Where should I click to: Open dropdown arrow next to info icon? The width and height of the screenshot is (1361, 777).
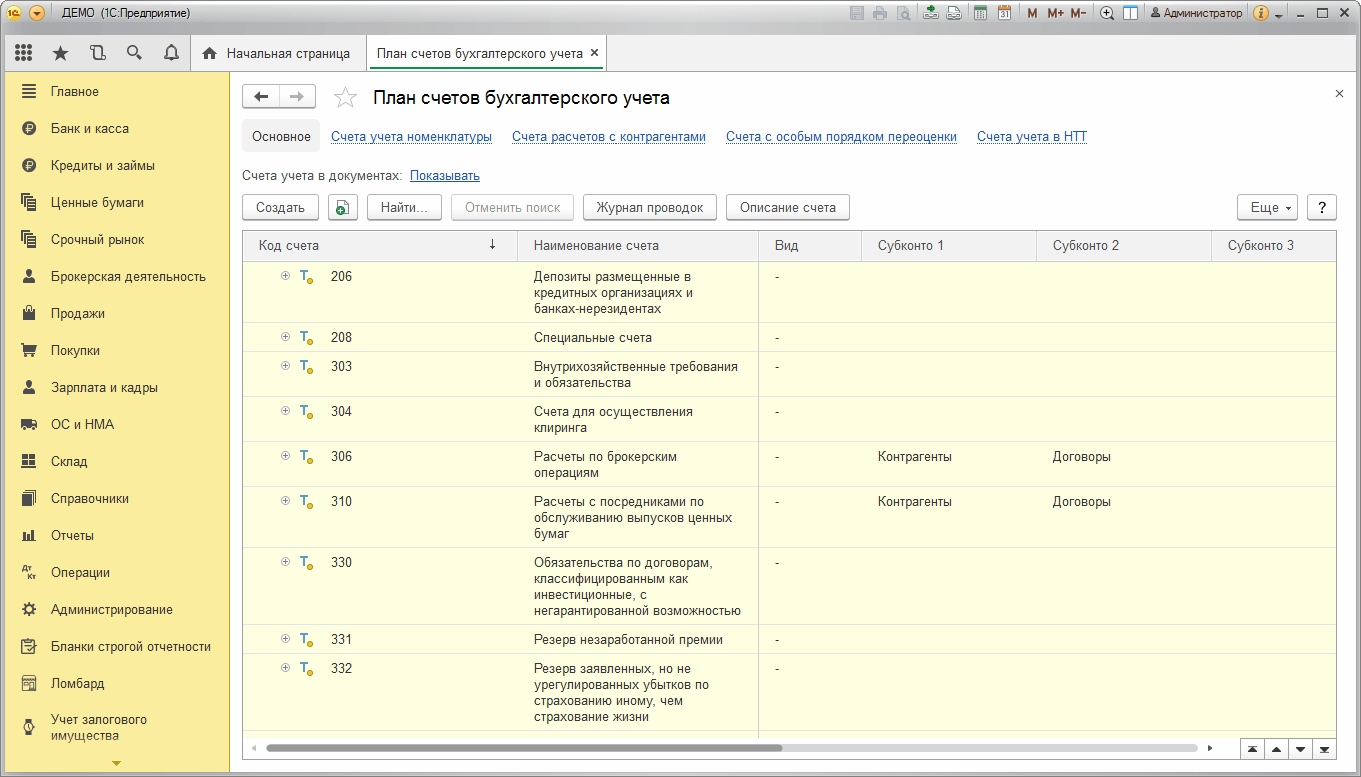click(x=1279, y=15)
